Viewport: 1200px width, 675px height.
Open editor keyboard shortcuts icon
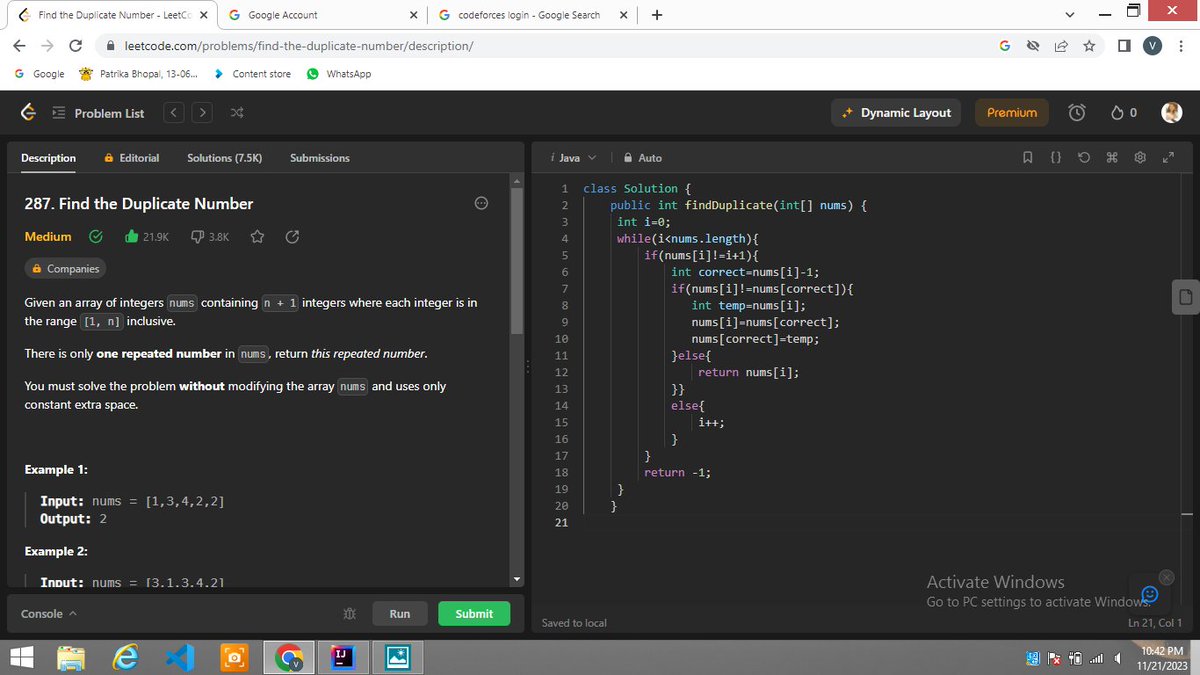(1112, 158)
